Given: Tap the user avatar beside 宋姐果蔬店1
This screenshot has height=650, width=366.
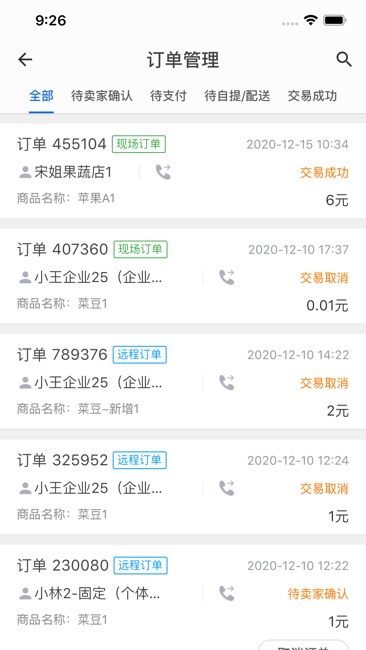Looking at the screenshot, I should pos(25,172).
